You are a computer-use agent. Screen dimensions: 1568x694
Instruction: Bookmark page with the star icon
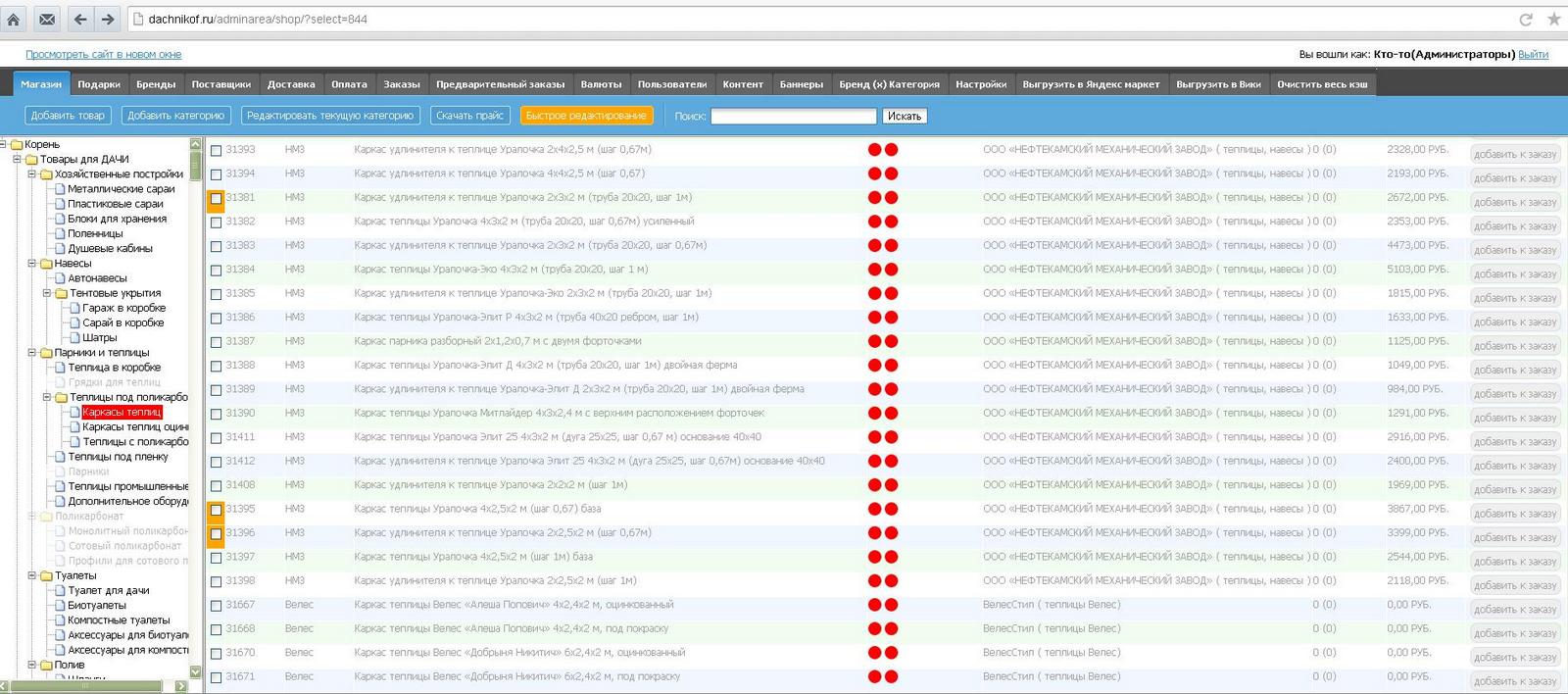pyautogui.click(x=1553, y=19)
